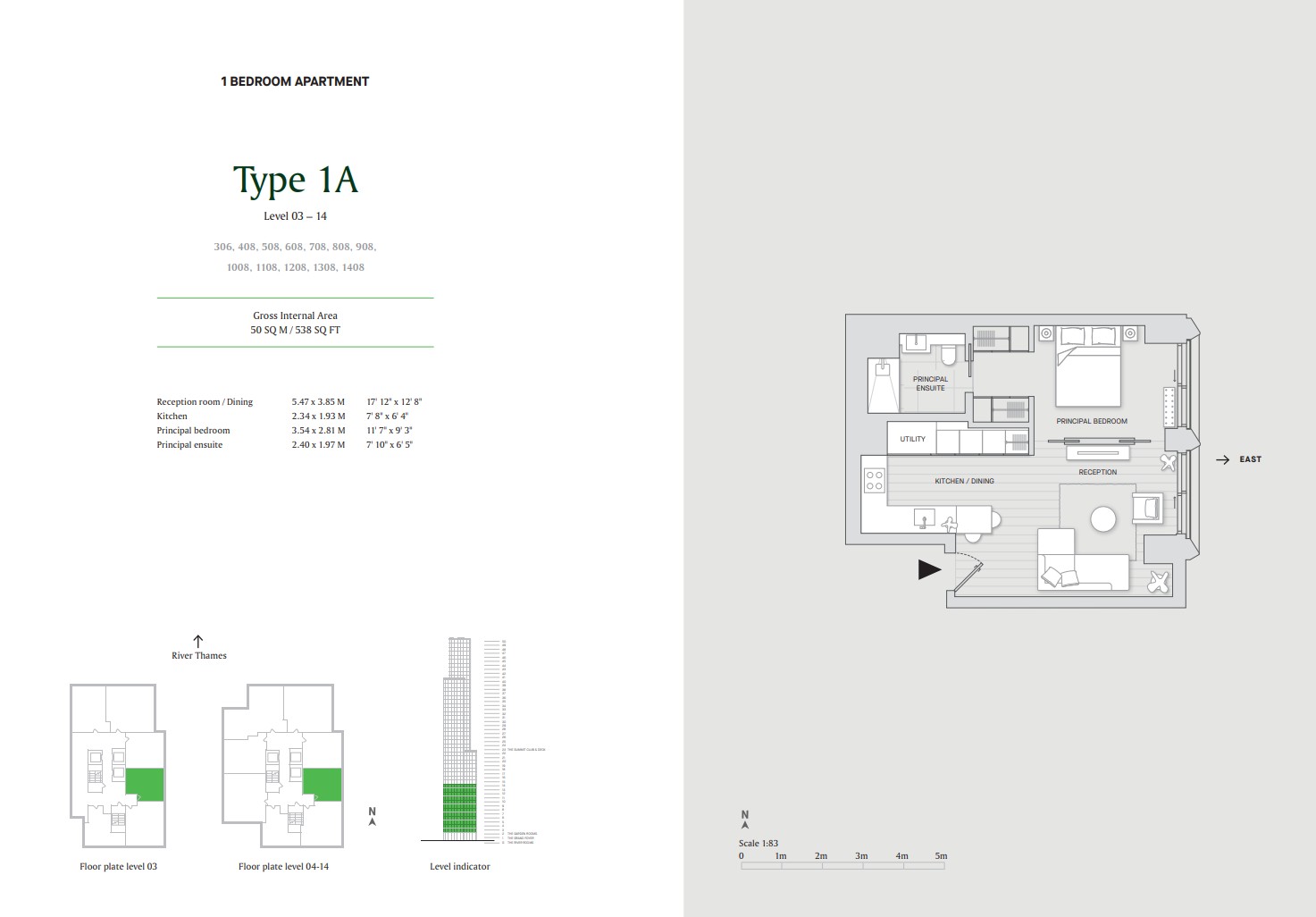1316x917 pixels.
Task: Select the round coffee table in reception
Action: tap(1103, 519)
